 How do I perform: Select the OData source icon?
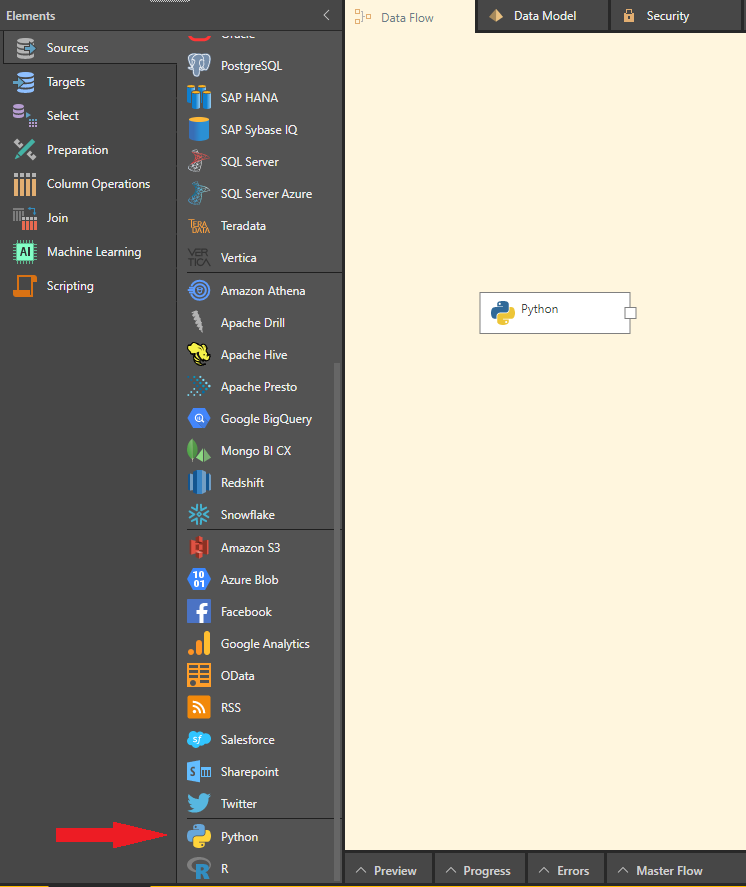(199, 675)
